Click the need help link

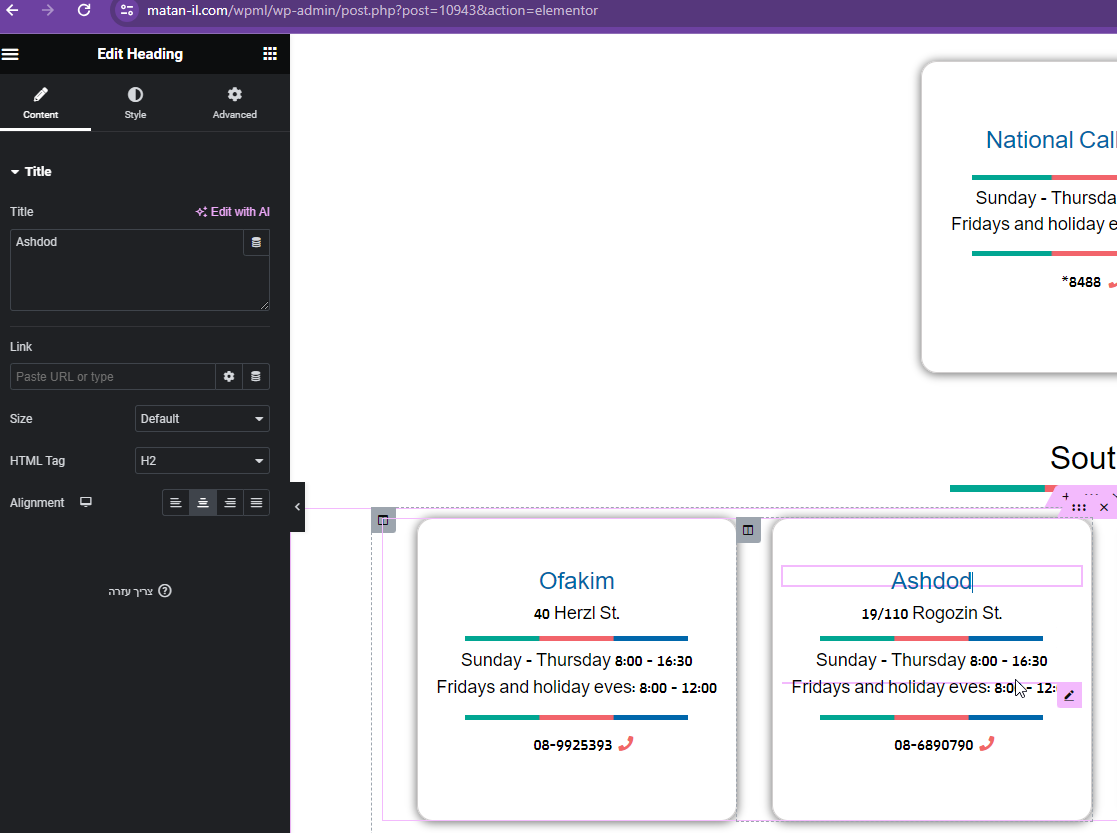coord(140,591)
